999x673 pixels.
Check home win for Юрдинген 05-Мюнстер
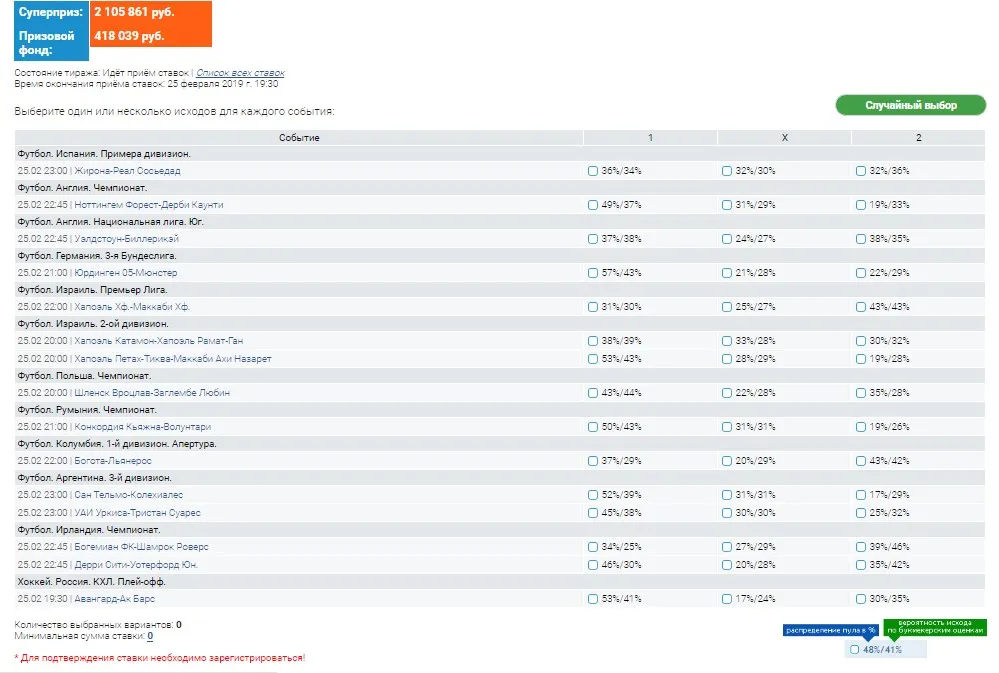click(593, 273)
